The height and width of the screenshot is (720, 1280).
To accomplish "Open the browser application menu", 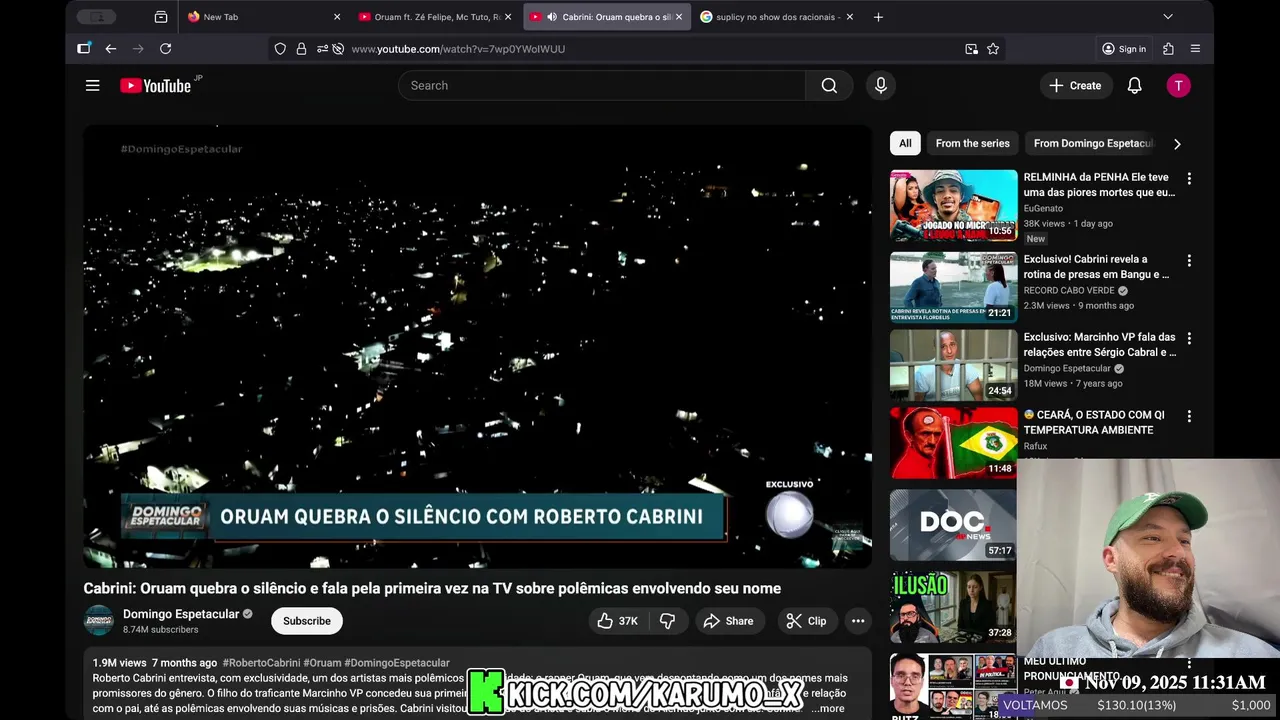I will (x=1195, y=49).
